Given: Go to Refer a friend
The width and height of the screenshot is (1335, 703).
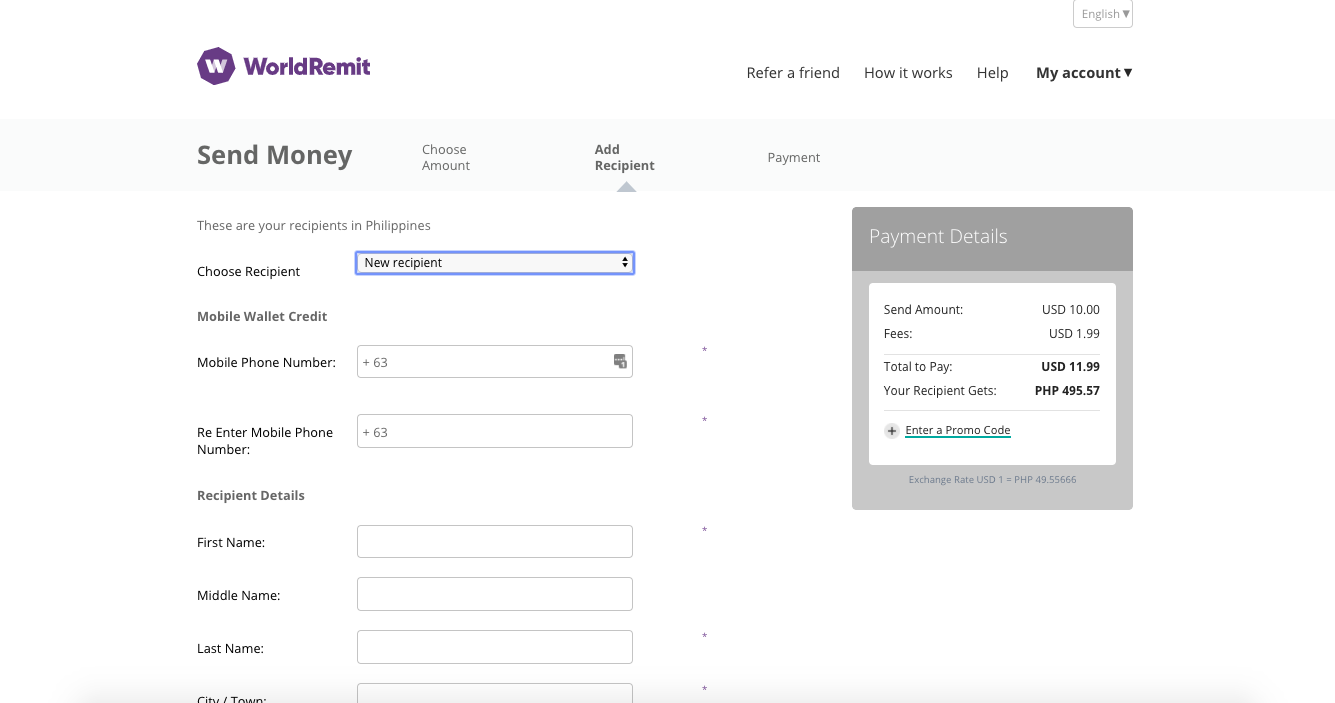Looking at the screenshot, I should click(x=793, y=73).
